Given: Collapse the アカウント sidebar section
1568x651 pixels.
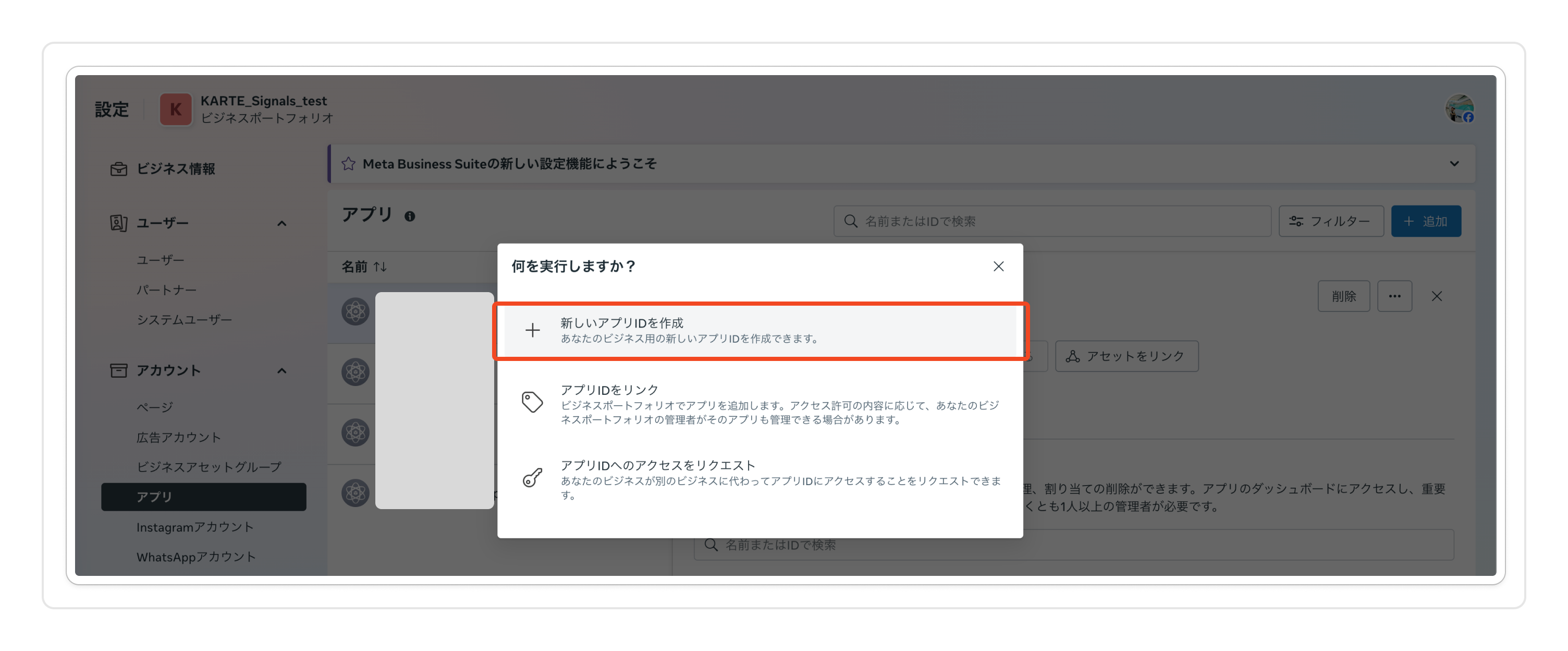Looking at the screenshot, I should pyautogui.click(x=282, y=371).
